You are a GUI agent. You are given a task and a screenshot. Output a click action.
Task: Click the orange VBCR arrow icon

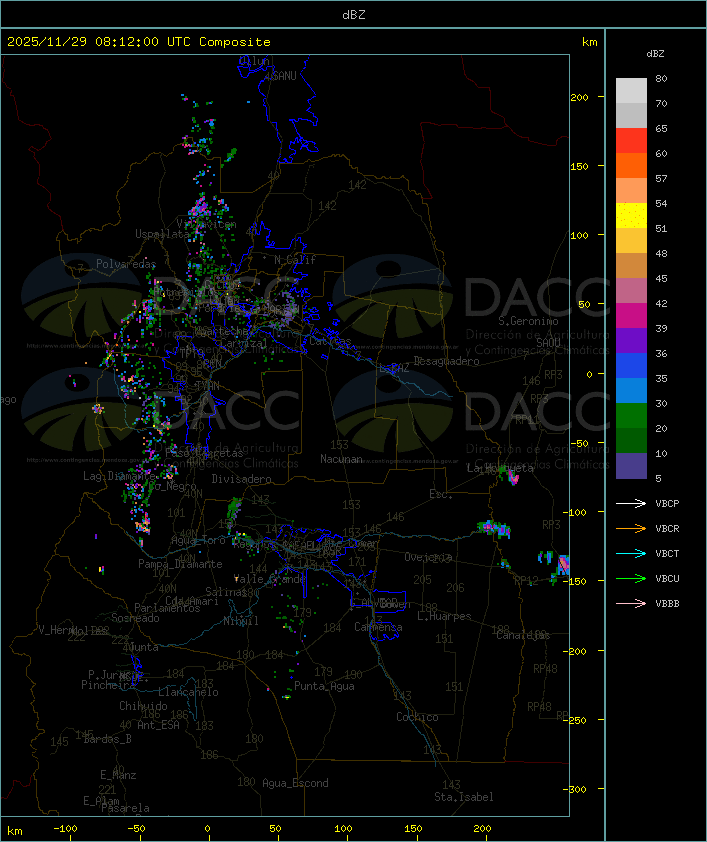click(x=631, y=528)
